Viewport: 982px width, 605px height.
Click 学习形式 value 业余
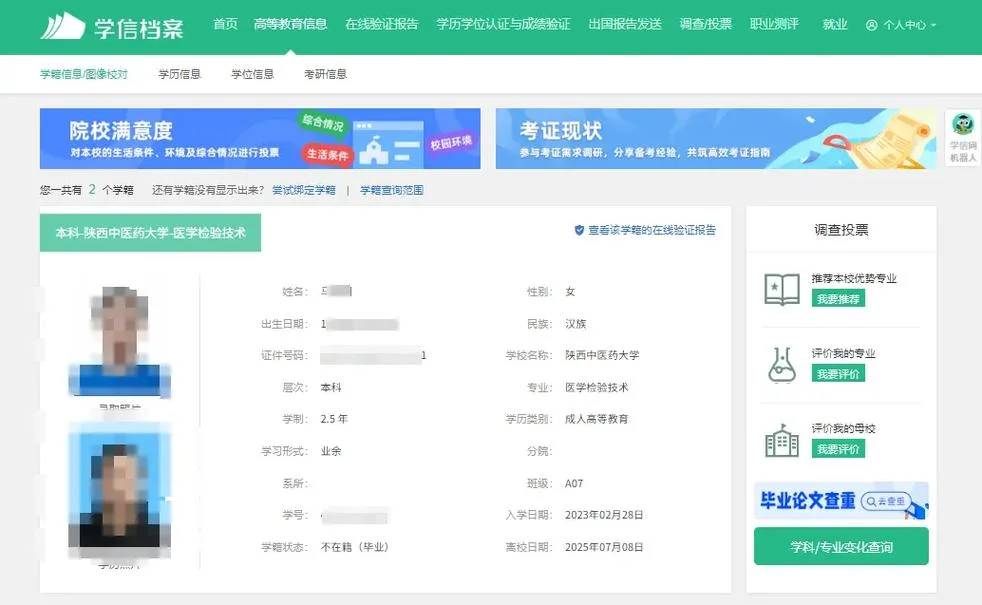click(x=331, y=451)
